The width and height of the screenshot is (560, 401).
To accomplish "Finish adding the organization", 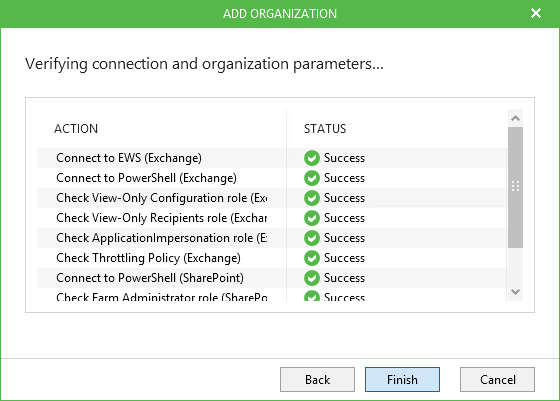I will (402, 380).
